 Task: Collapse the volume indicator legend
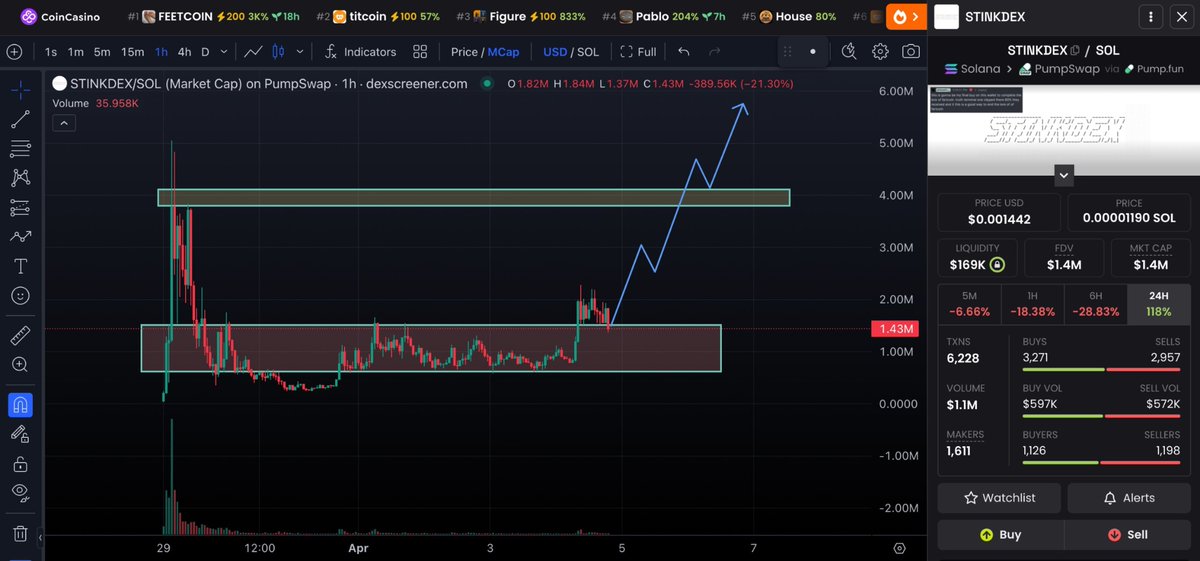click(x=63, y=123)
